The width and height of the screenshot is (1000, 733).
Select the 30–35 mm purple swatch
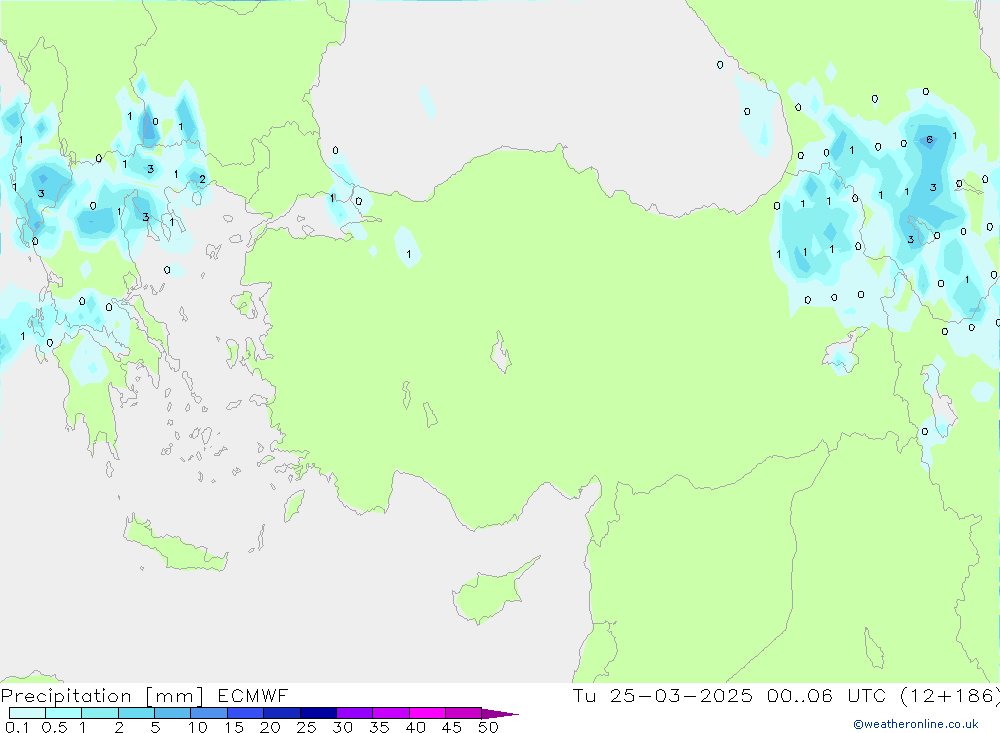(355, 713)
